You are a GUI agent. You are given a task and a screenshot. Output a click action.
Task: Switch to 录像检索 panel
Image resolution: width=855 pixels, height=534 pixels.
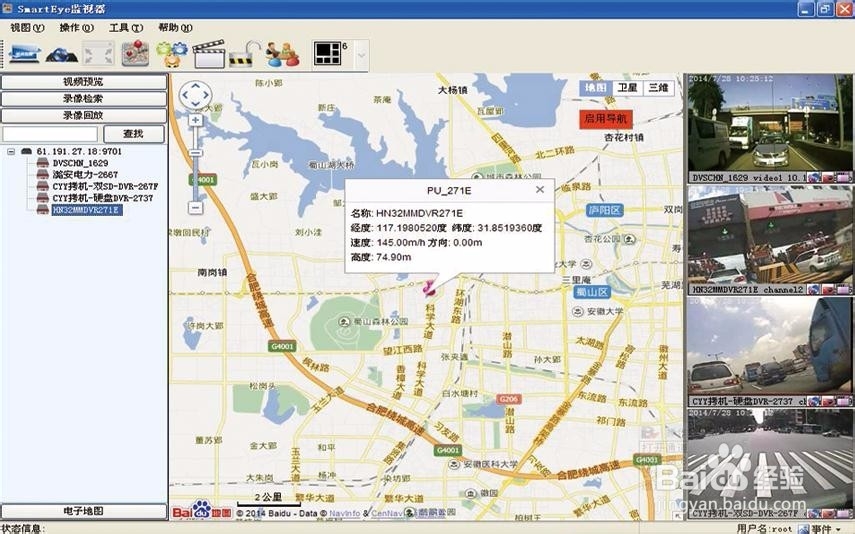(x=83, y=99)
